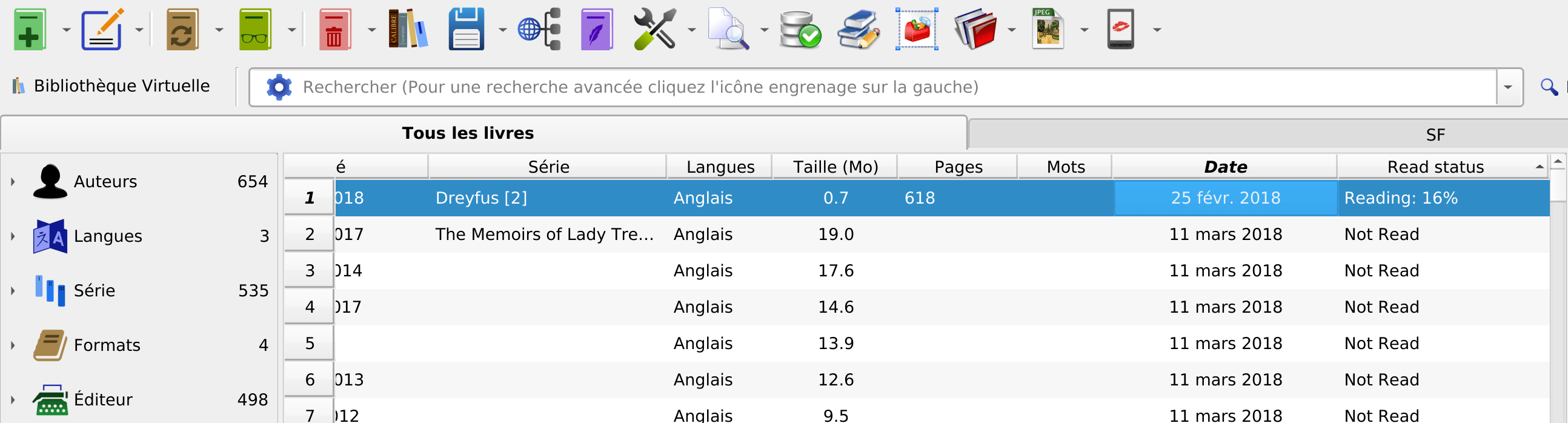Open viewer dropdown arrow
This screenshot has width=1568, height=423.
pyautogui.click(x=291, y=29)
